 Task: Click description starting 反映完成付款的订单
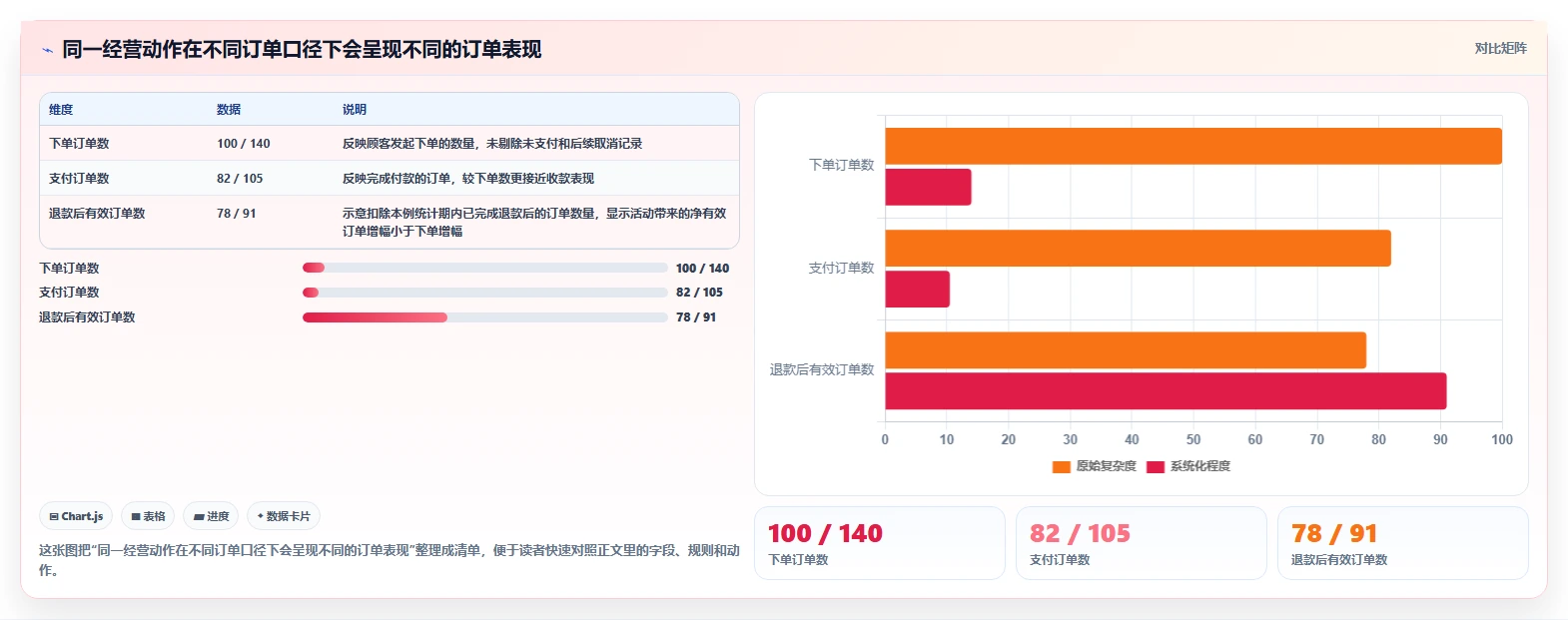click(468, 179)
